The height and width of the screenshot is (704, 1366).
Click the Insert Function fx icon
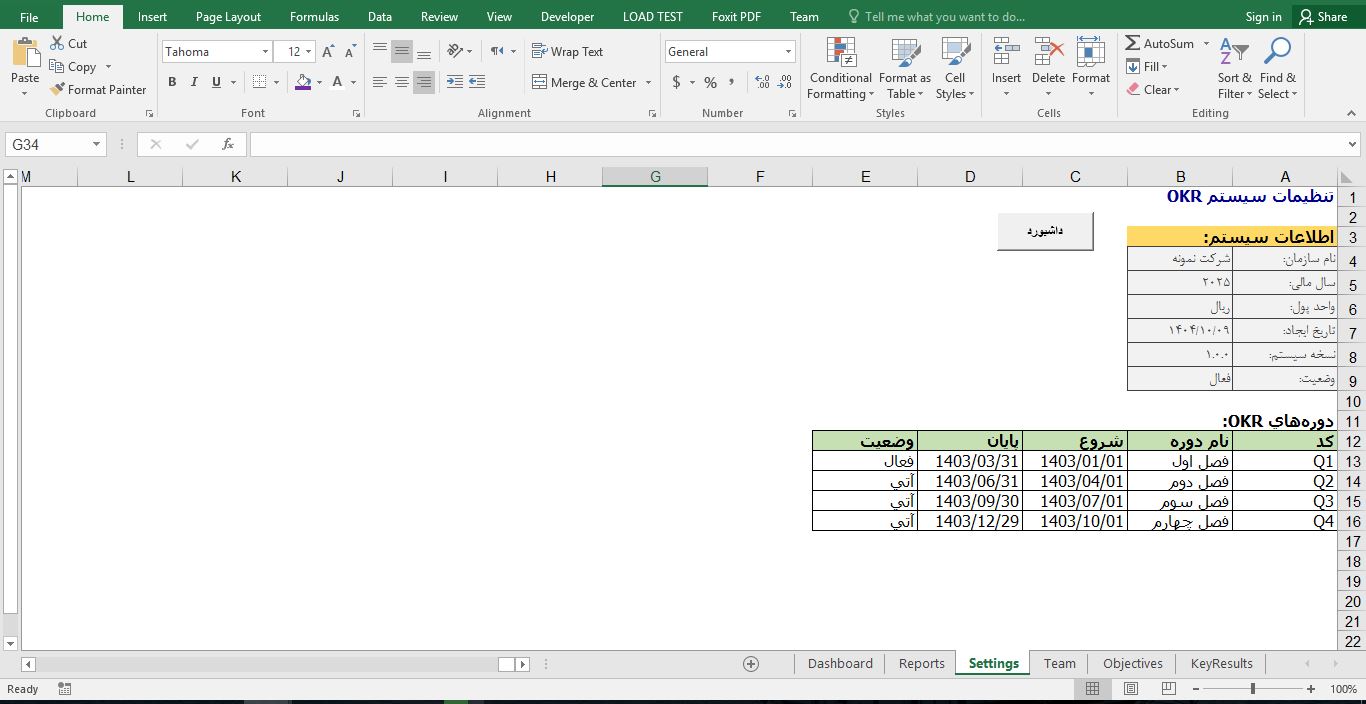[228, 145]
